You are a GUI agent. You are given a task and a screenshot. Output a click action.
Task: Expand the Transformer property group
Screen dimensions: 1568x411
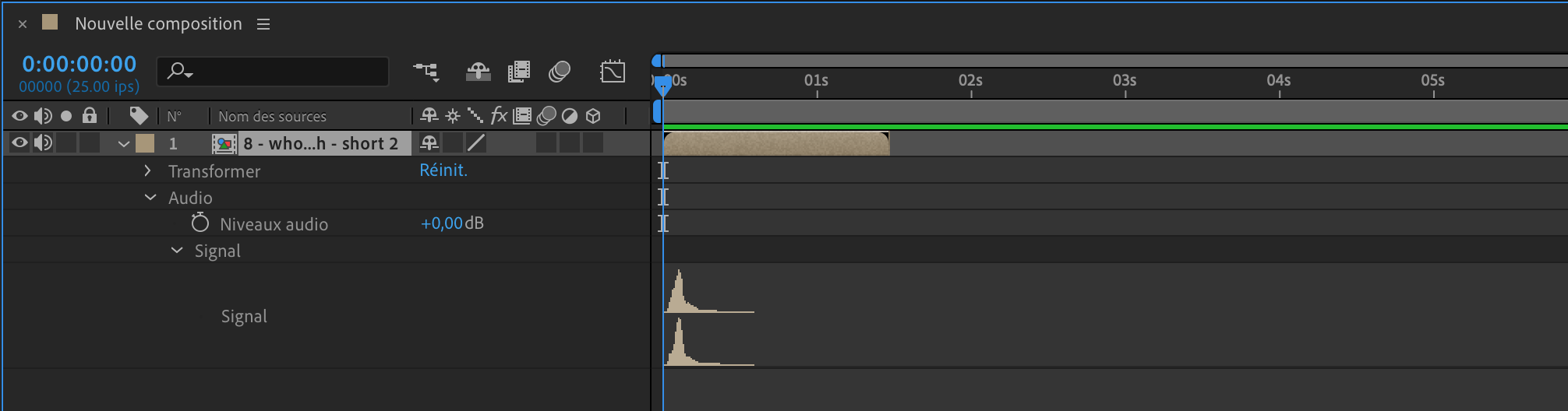coord(147,170)
